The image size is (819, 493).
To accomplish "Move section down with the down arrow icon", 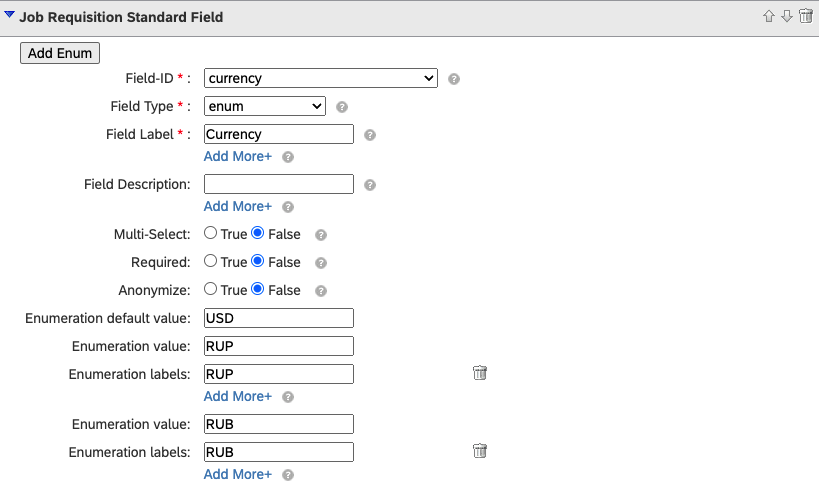I will point(787,16).
